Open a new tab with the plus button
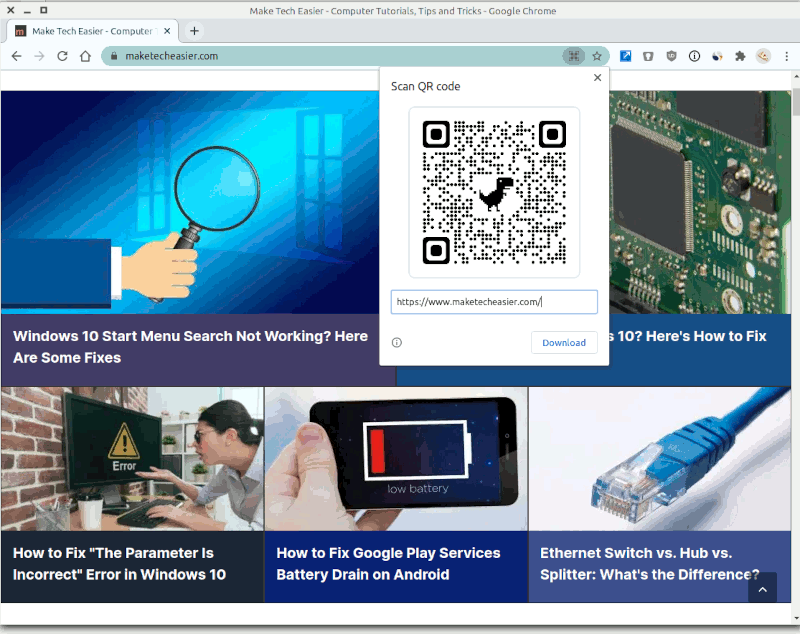Image resolution: width=800 pixels, height=634 pixels. pyautogui.click(x=194, y=30)
